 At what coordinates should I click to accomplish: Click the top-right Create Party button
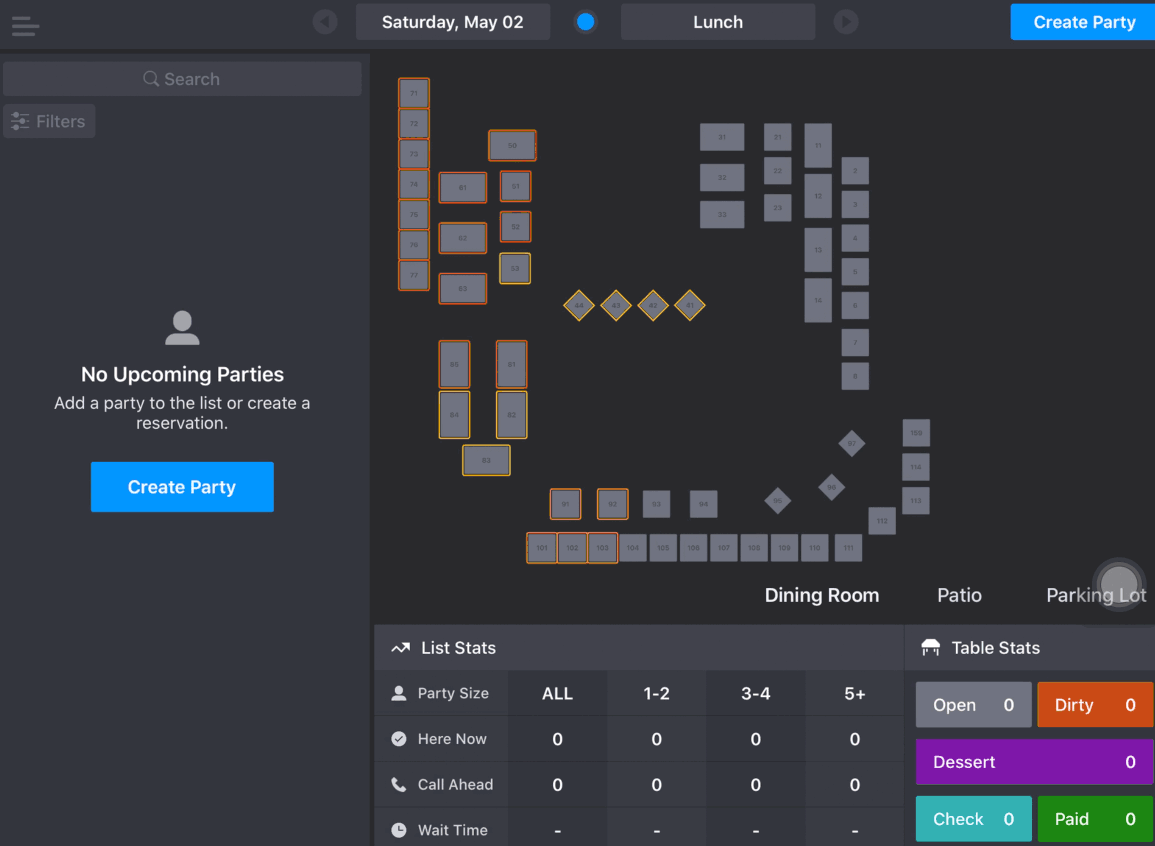point(1084,22)
